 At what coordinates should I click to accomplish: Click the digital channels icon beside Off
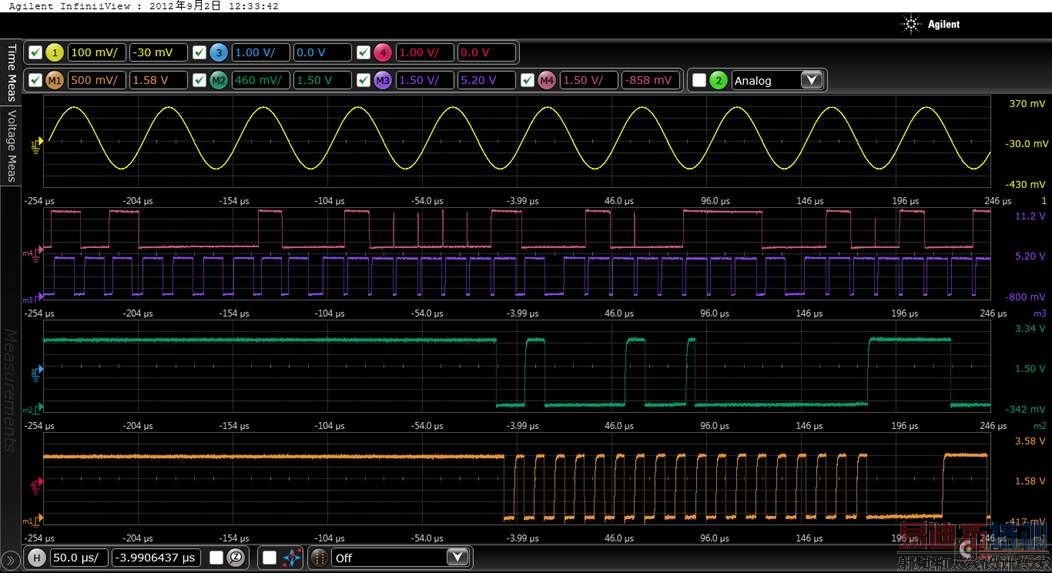coord(319,558)
